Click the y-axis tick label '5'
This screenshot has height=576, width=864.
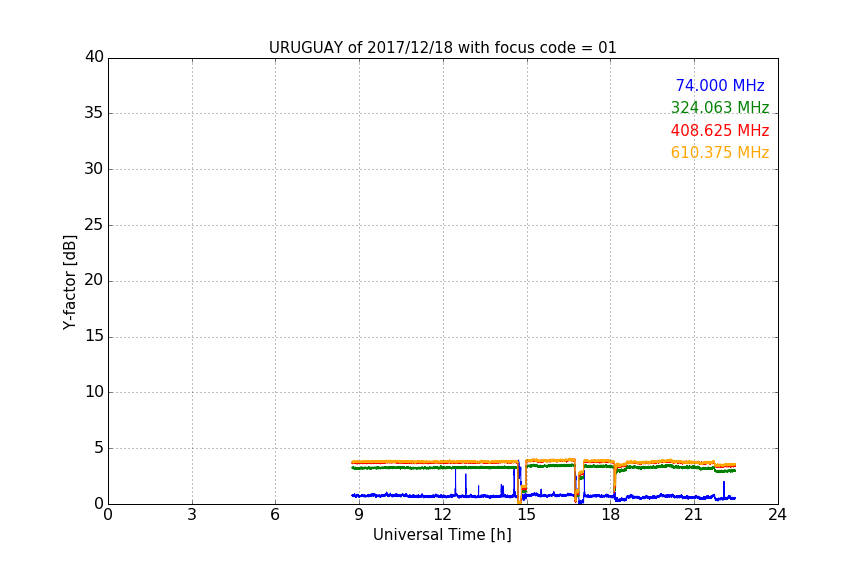pos(99,448)
